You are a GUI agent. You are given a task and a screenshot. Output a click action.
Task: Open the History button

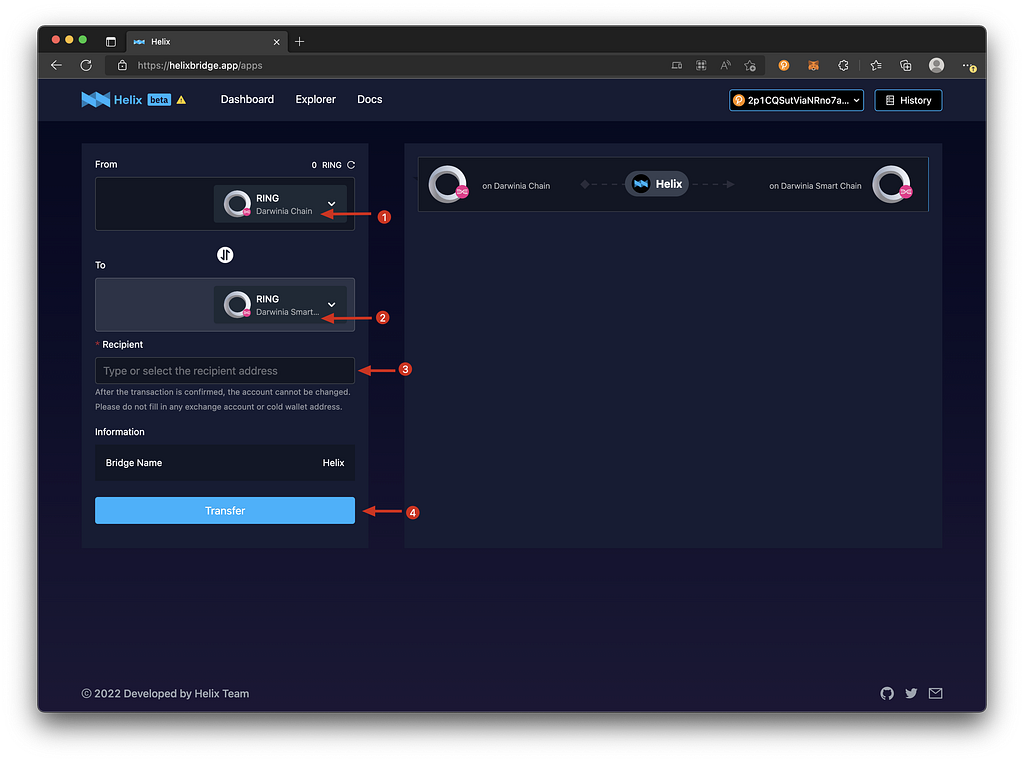tap(908, 100)
